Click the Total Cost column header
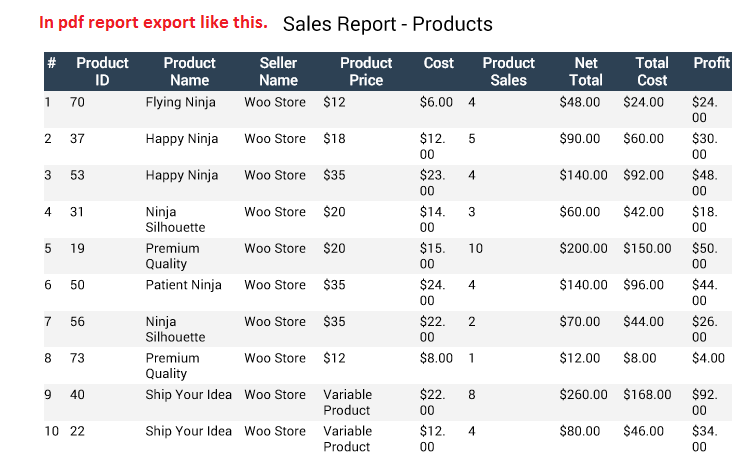Viewport: 754px width, 473px height. (x=652, y=71)
